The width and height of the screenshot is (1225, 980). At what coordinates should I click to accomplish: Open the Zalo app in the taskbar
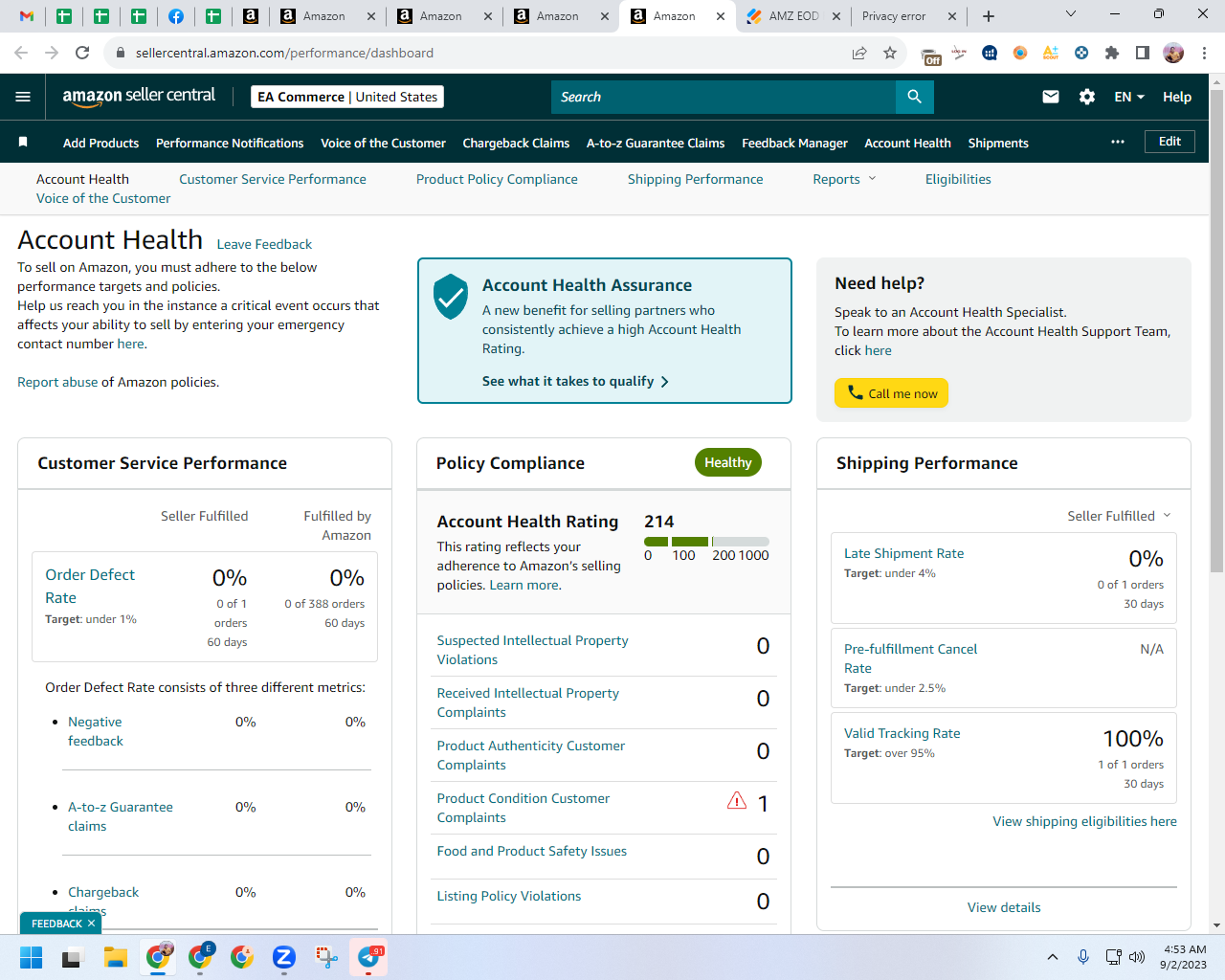(283, 957)
